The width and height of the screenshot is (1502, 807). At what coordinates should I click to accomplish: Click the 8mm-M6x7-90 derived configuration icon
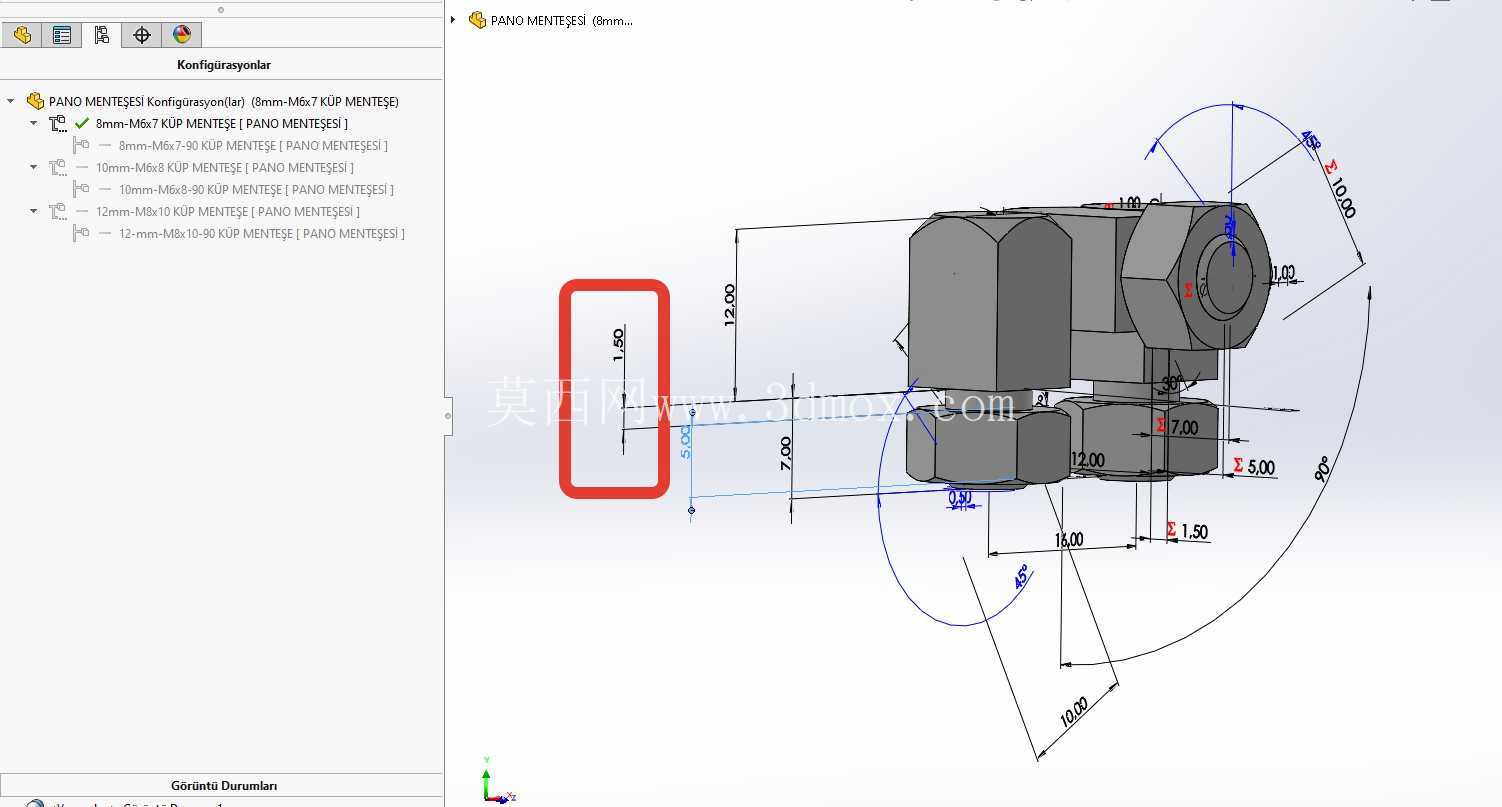(81, 145)
